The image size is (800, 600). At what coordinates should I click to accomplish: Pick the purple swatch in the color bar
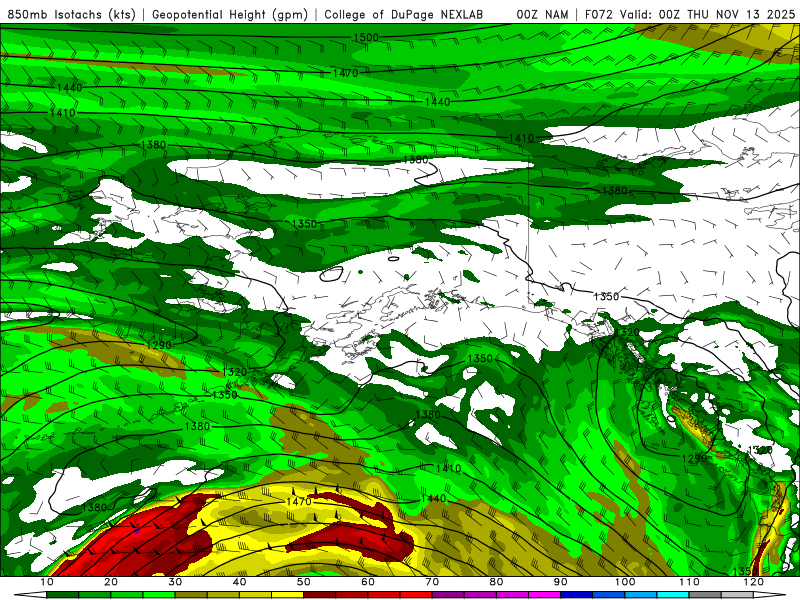tap(448, 595)
